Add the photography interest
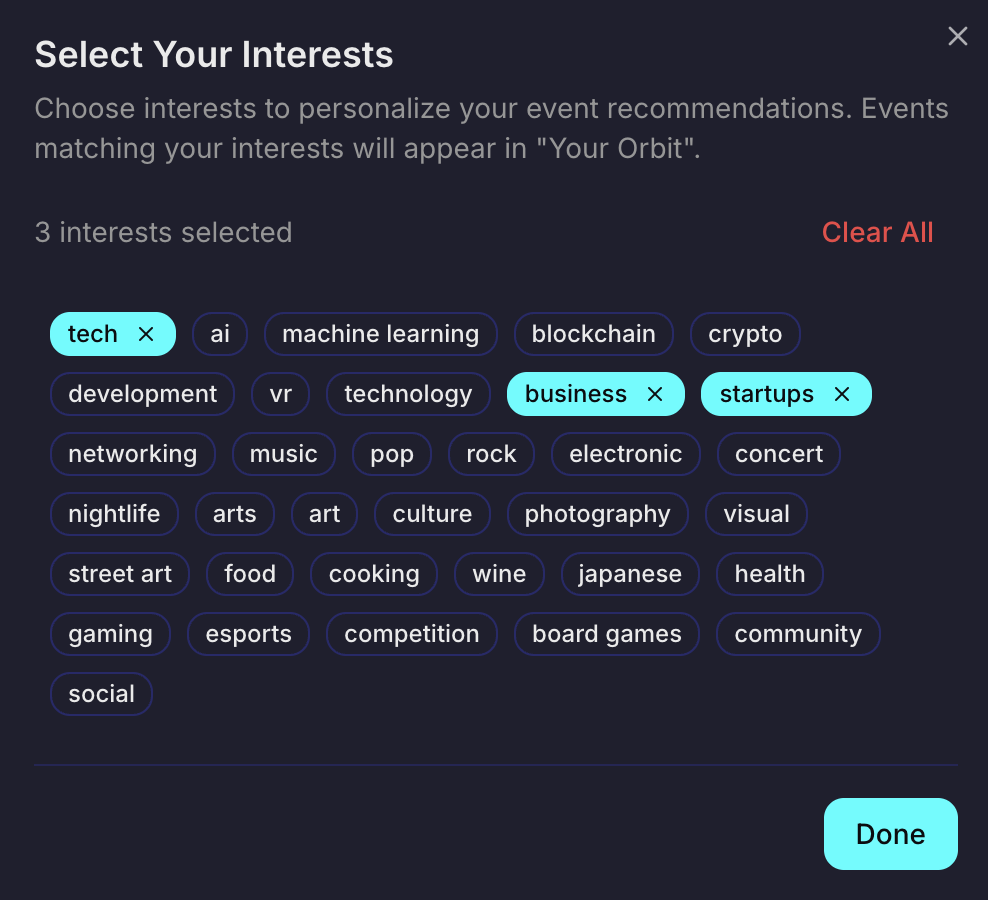 597,514
